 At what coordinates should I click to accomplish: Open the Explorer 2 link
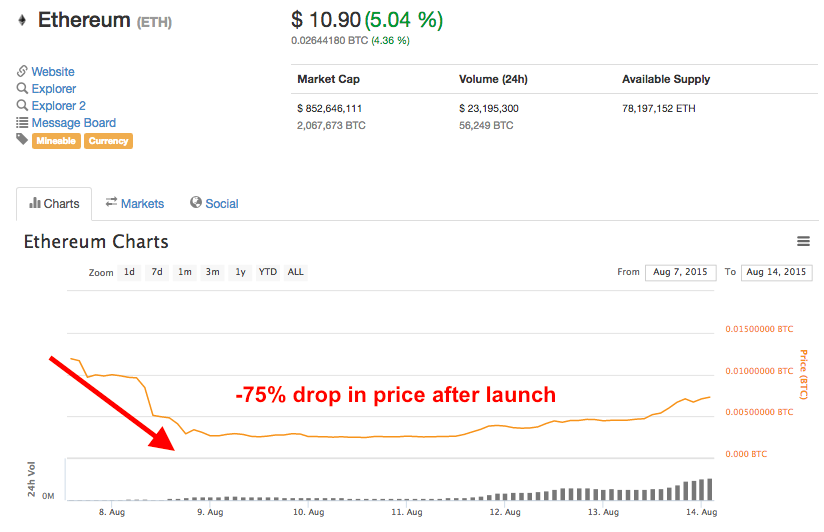[58, 106]
